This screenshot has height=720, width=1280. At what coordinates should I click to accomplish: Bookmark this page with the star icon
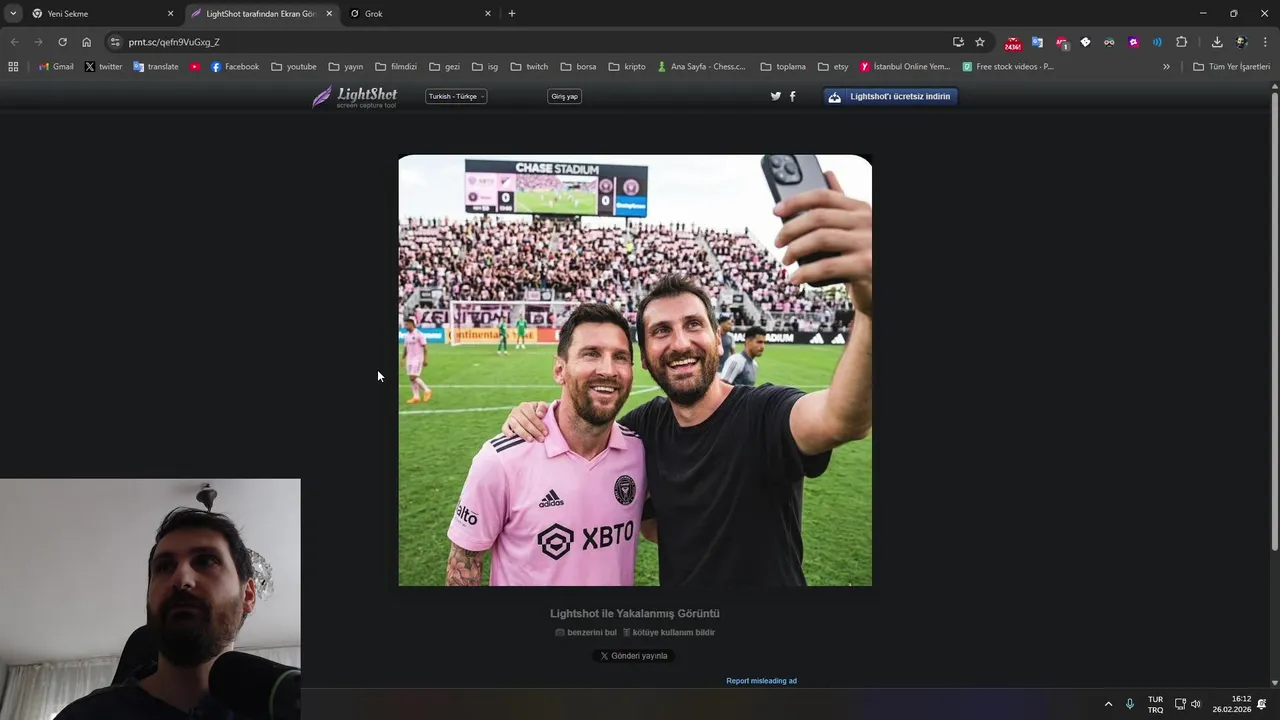980,42
